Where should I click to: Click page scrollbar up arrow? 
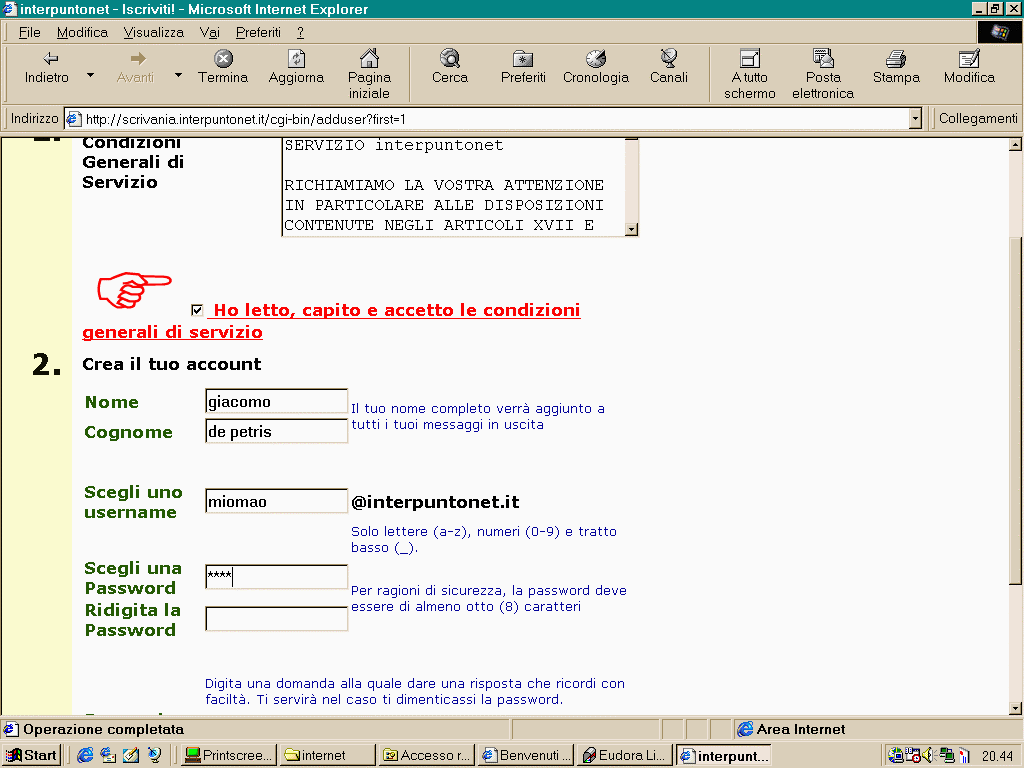pos(1016,145)
